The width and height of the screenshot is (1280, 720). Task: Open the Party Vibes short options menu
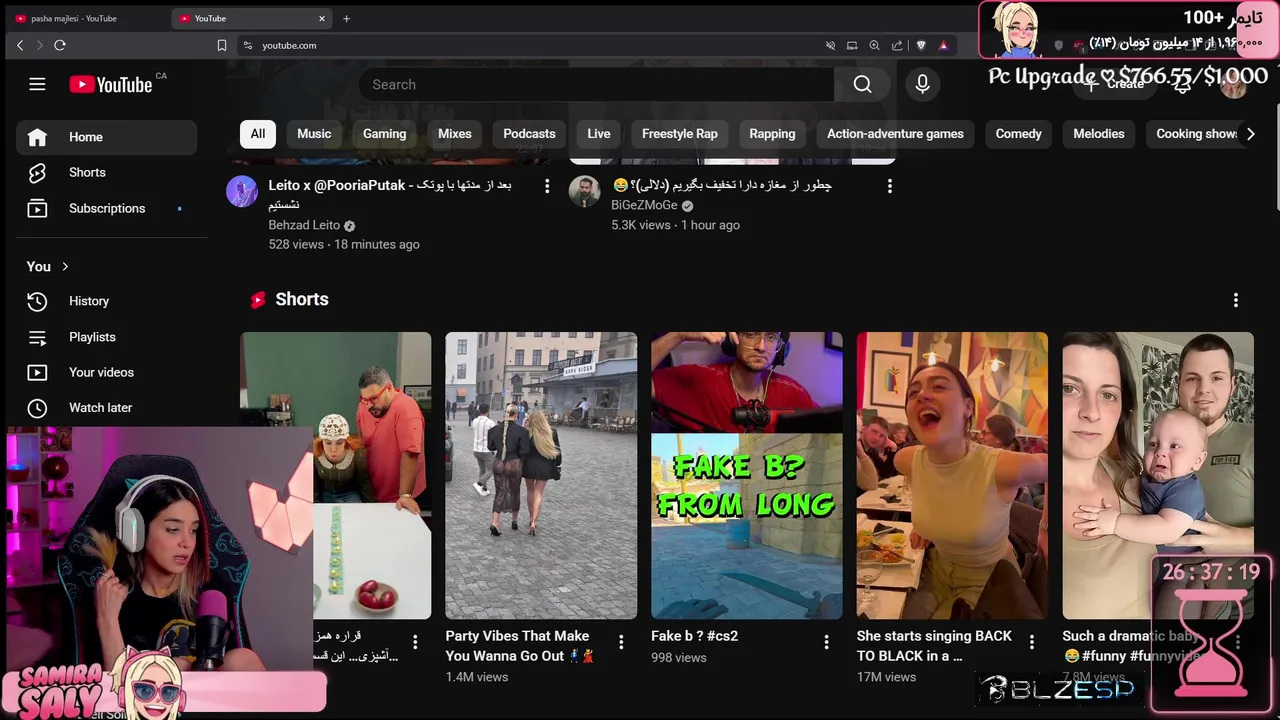pos(621,642)
